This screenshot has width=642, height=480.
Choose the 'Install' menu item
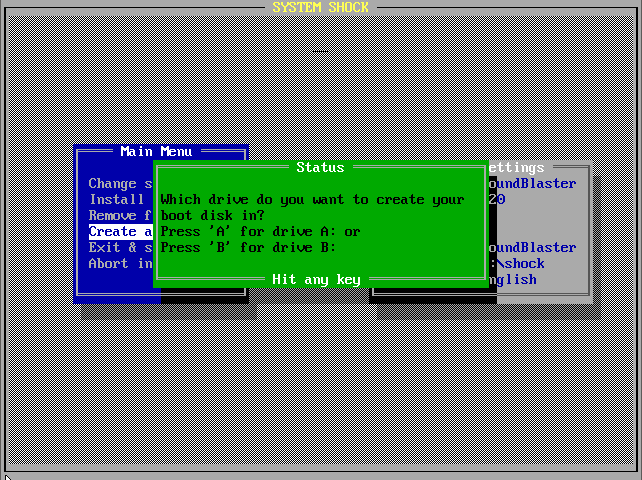point(117,200)
